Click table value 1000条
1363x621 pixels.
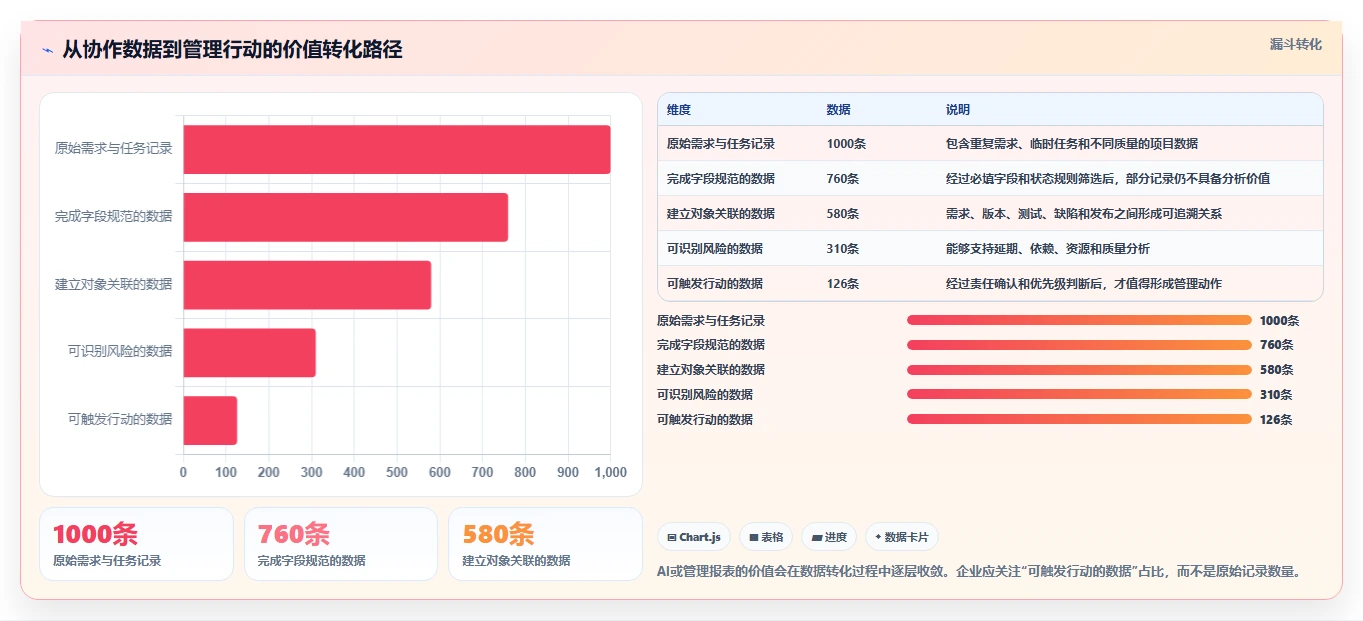846,144
